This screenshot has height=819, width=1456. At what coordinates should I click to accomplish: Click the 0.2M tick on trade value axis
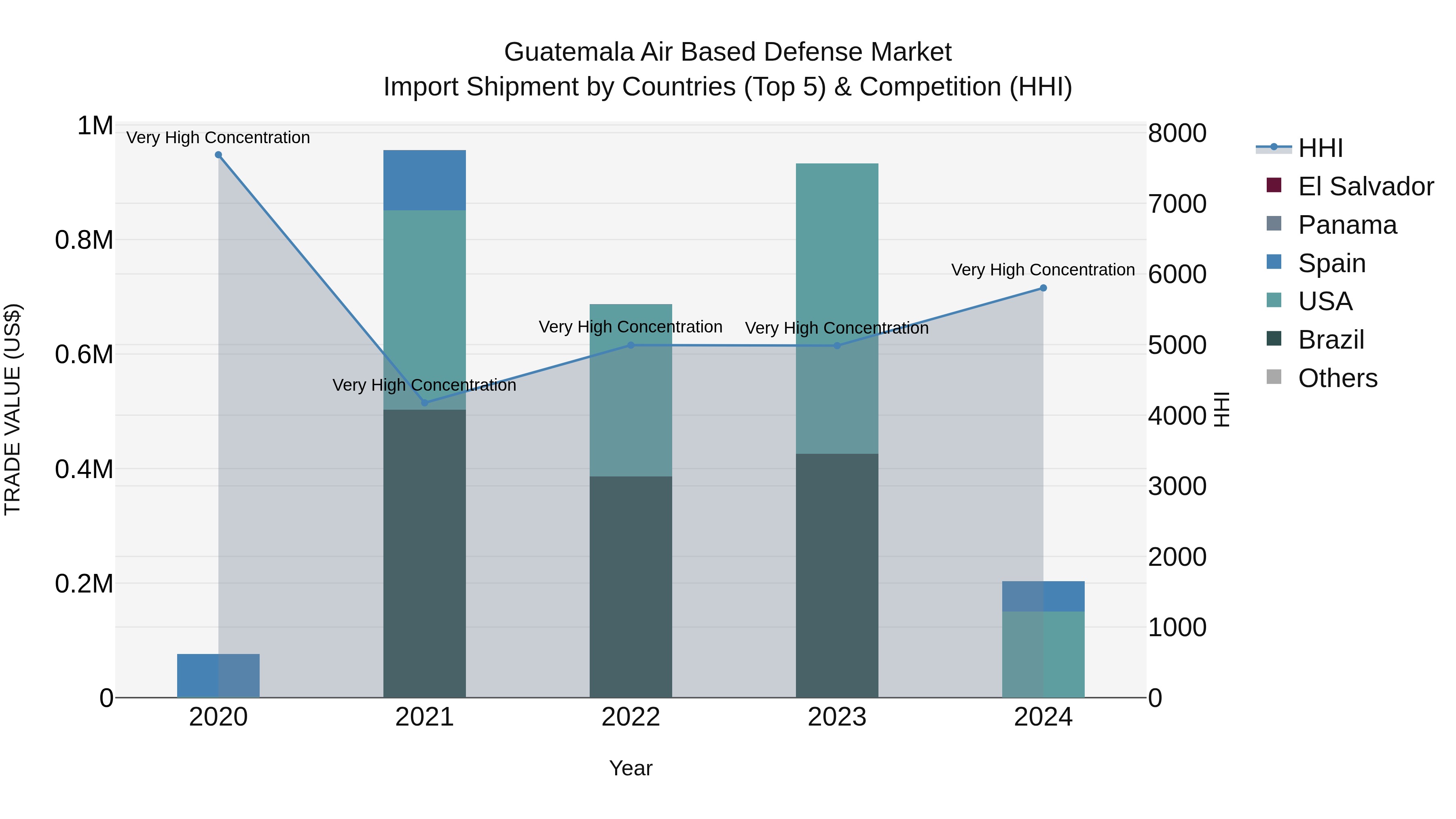click(x=84, y=583)
